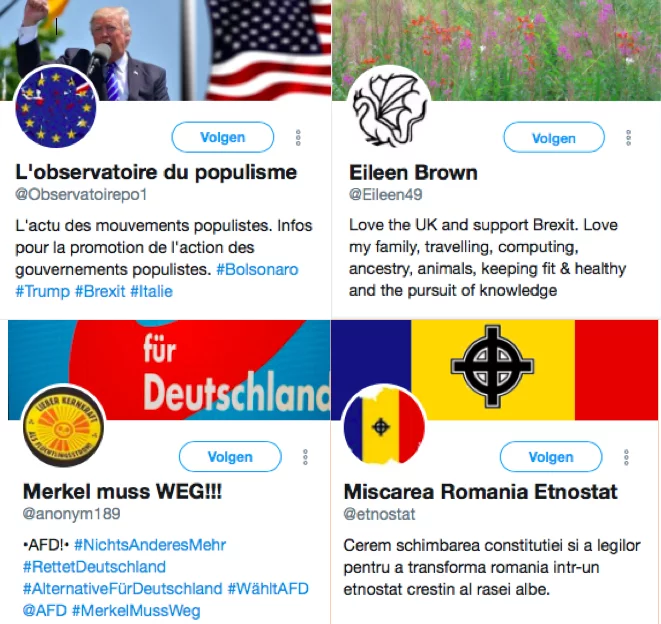
Task: Follow Merkel muss WEG!!! account
Action: pos(230,457)
